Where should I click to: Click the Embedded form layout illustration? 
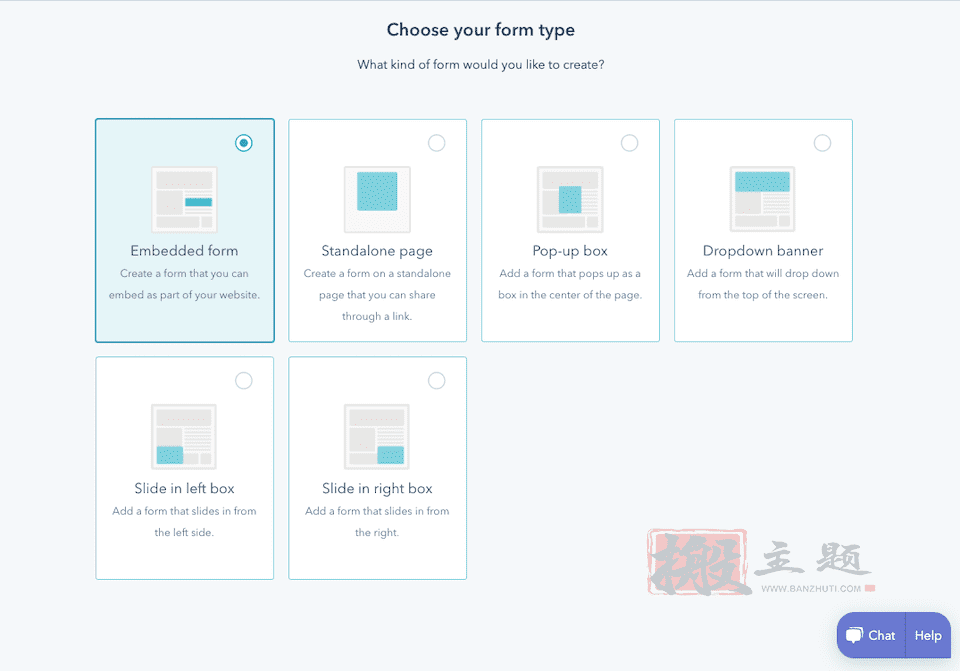click(184, 199)
